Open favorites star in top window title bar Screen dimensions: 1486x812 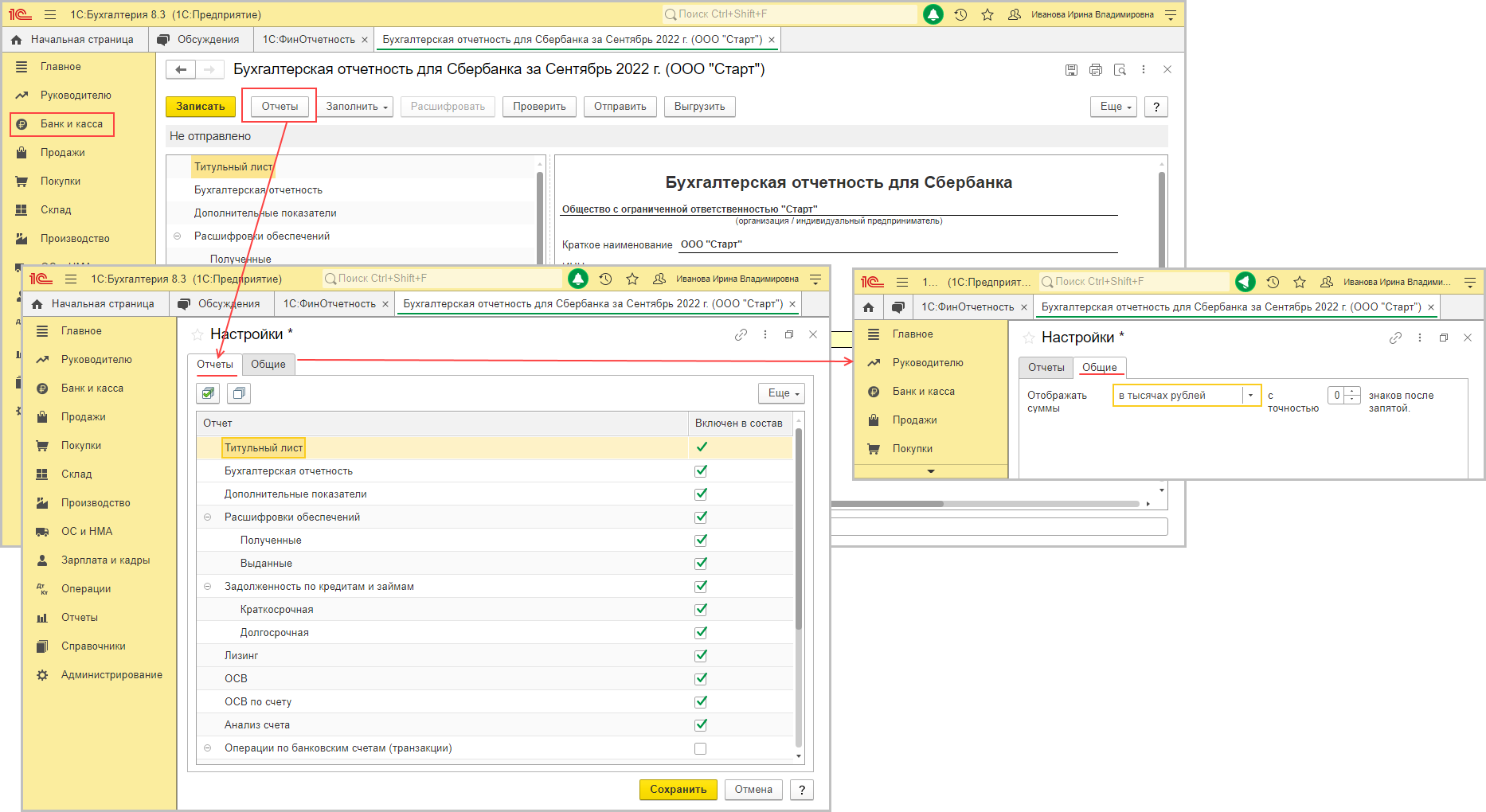pyautogui.click(x=987, y=14)
